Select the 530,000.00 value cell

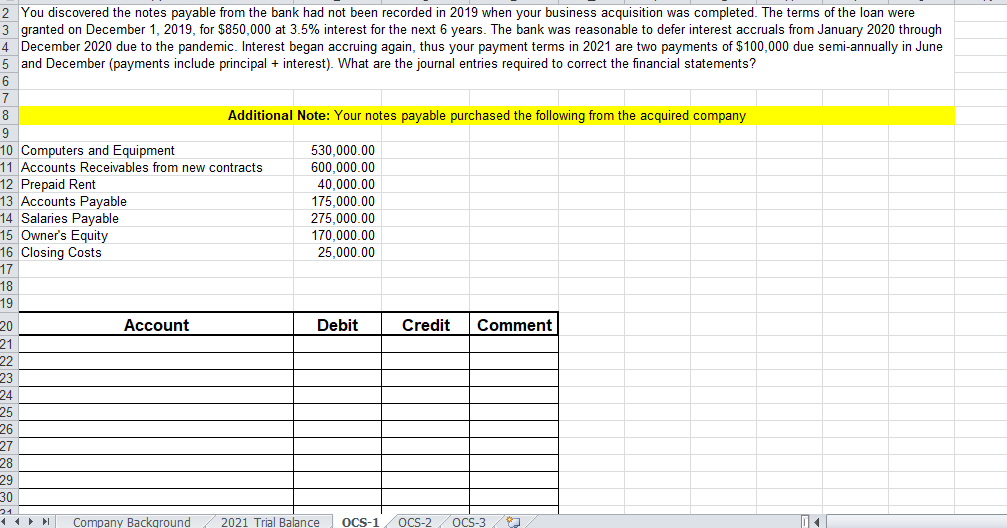337,150
